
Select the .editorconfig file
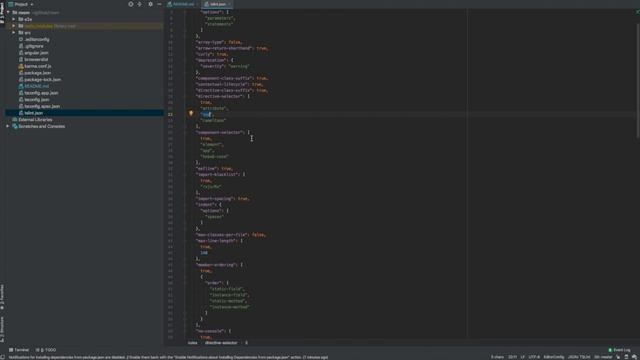coord(37,40)
